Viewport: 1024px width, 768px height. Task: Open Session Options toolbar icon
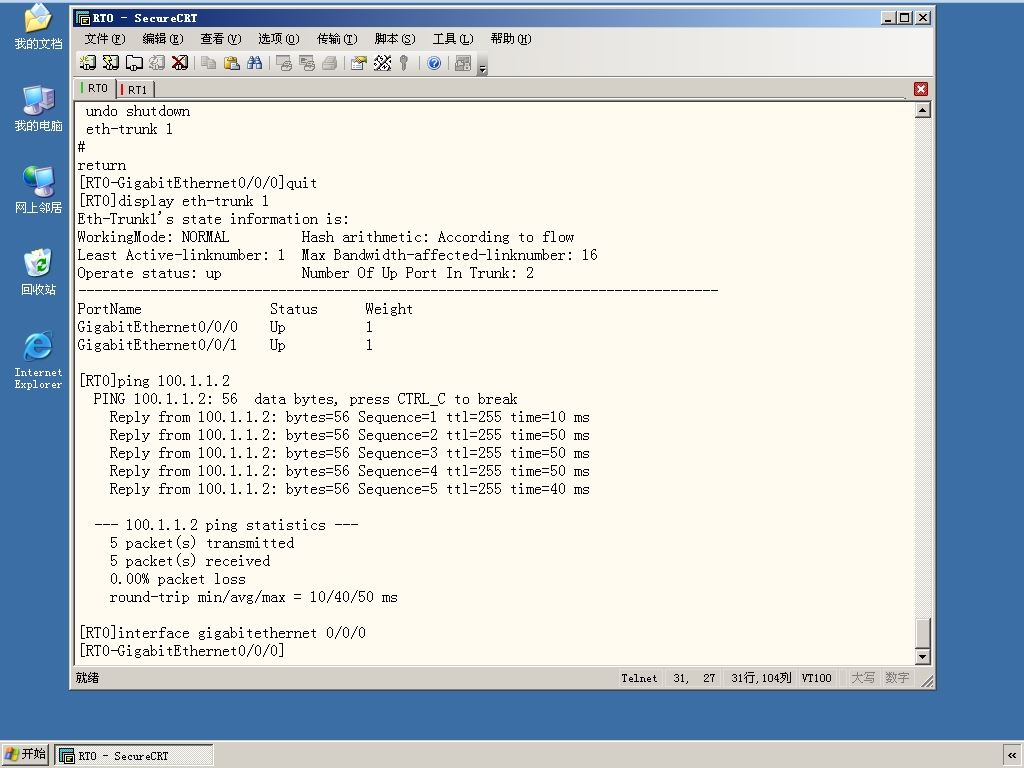click(x=359, y=63)
